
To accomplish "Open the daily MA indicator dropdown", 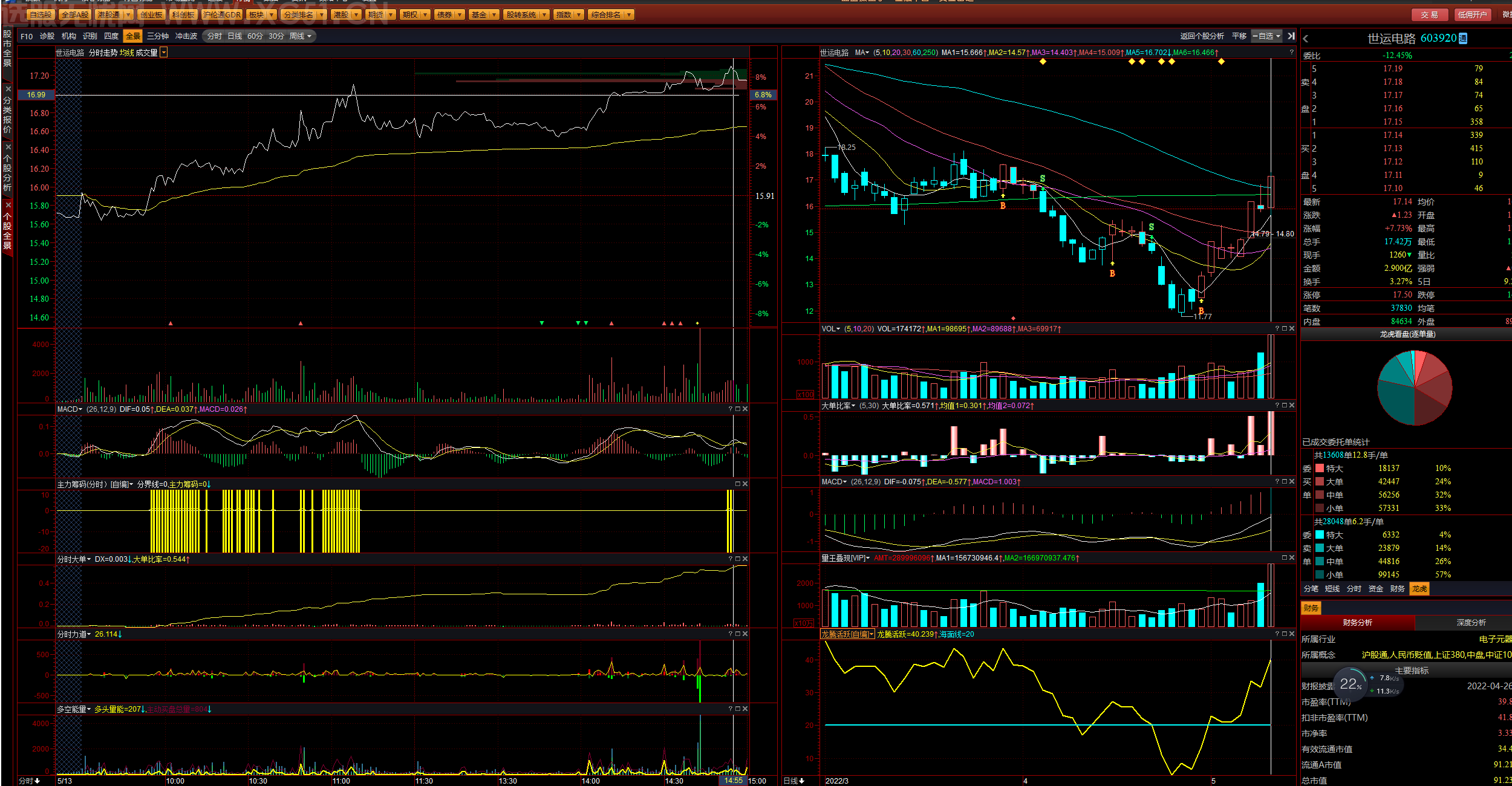I will pyautogui.click(x=862, y=53).
